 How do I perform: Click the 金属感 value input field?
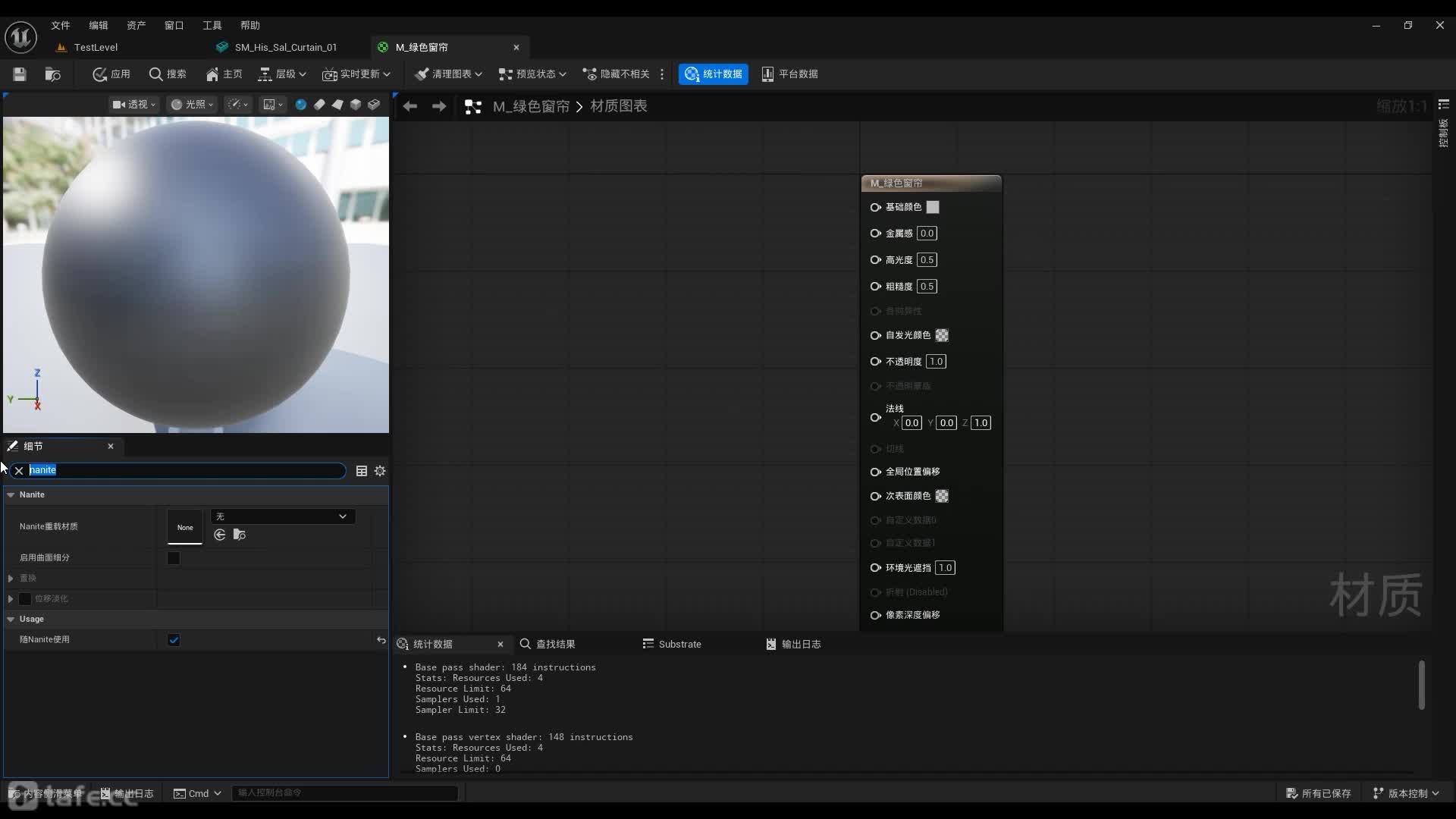(927, 234)
